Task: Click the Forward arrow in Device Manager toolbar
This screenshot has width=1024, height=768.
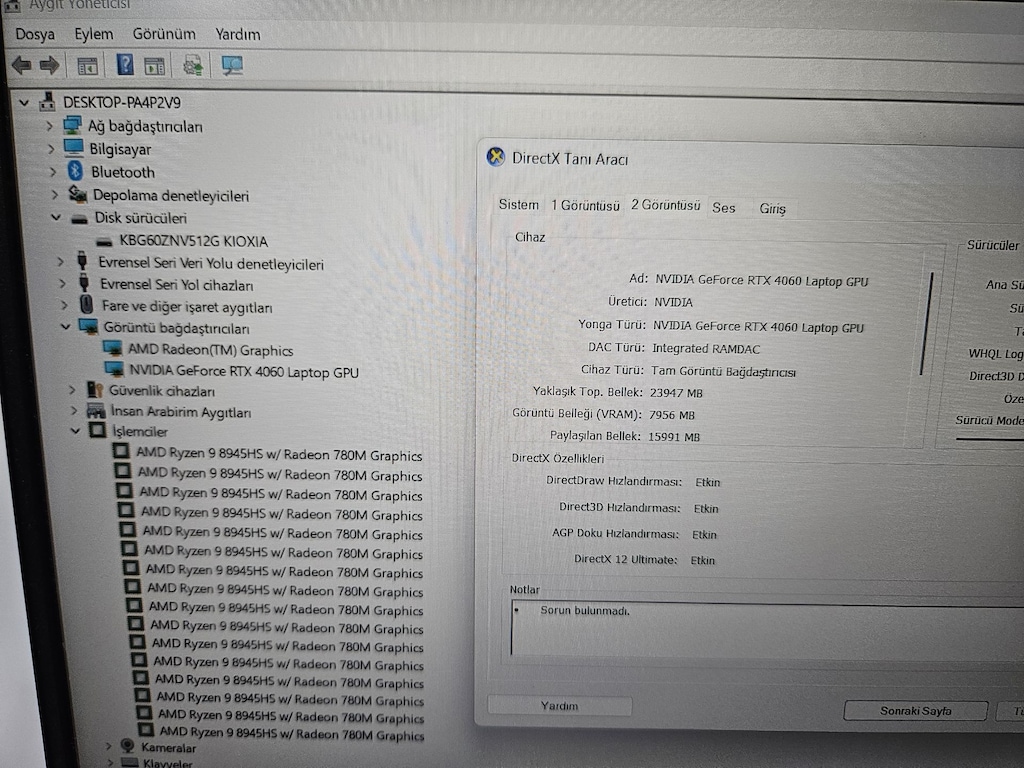Action: tap(50, 65)
